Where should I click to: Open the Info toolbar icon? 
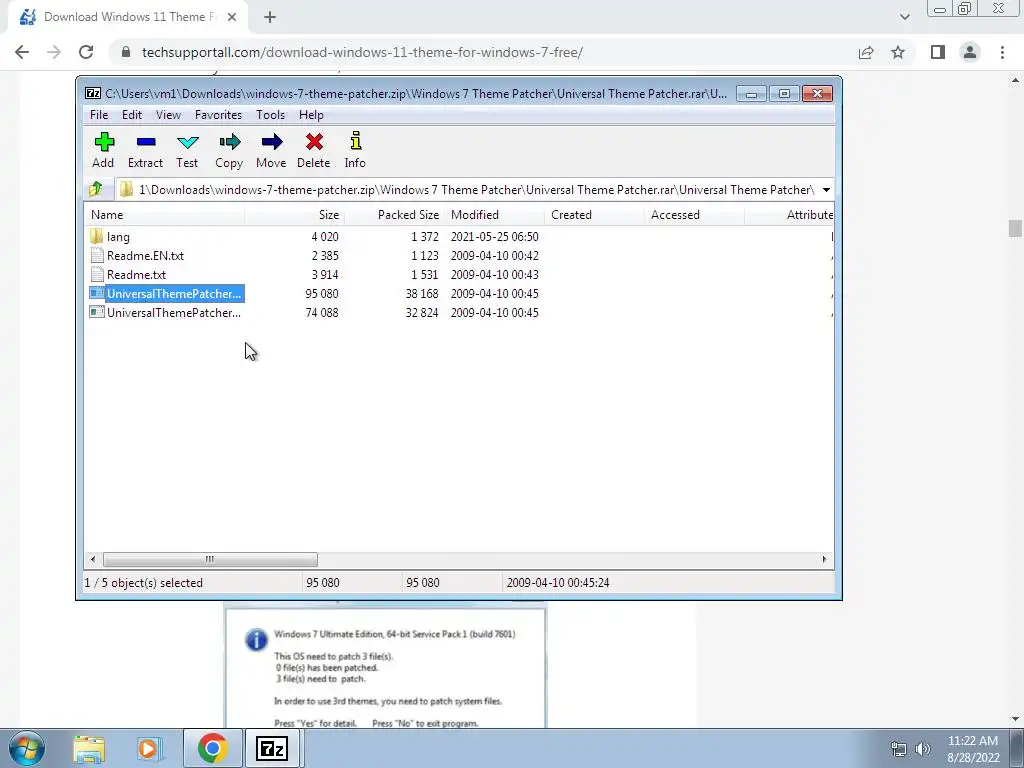click(x=355, y=141)
